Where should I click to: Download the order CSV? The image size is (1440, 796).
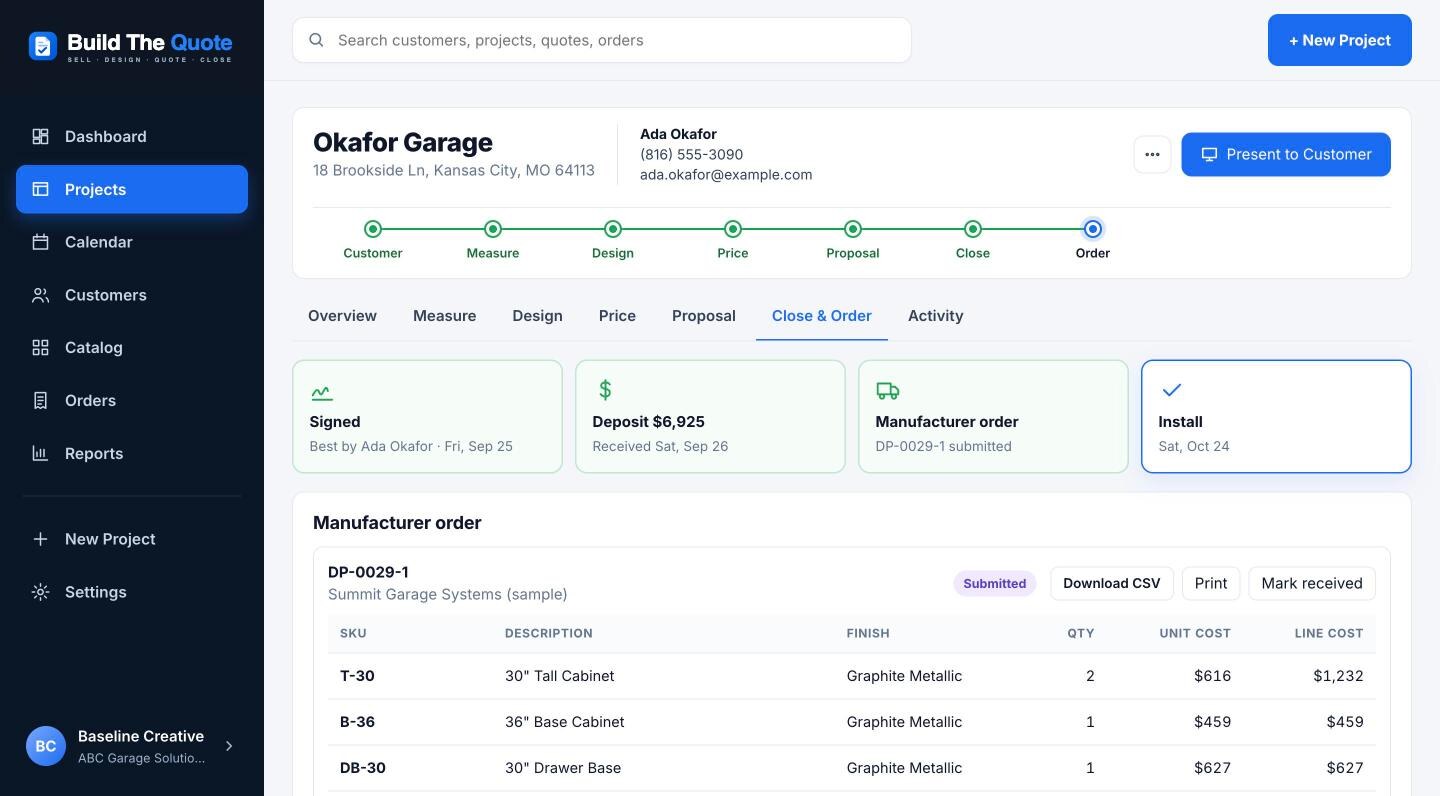click(x=1112, y=583)
